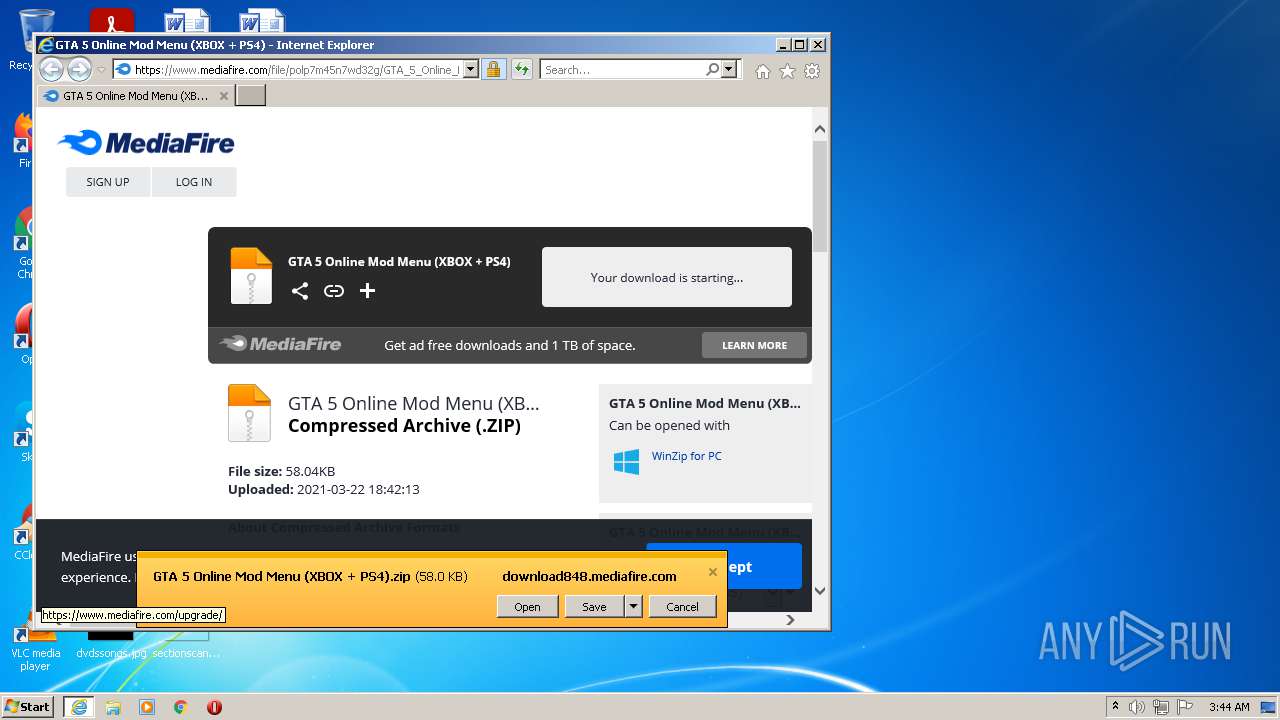
Task: Open the Internet Explorer home icon
Action: tap(763, 71)
